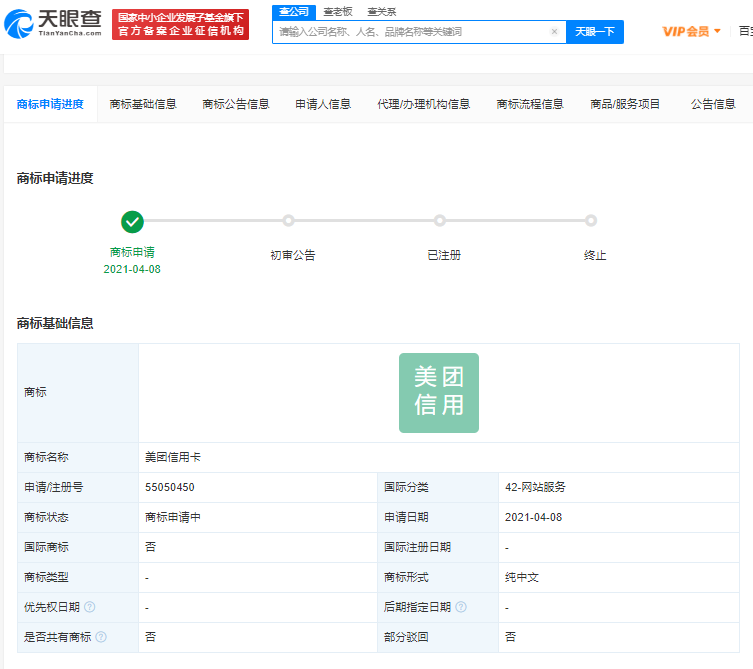Click help icon next to 优先权日期

pyautogui.click(x=90, y=607)
